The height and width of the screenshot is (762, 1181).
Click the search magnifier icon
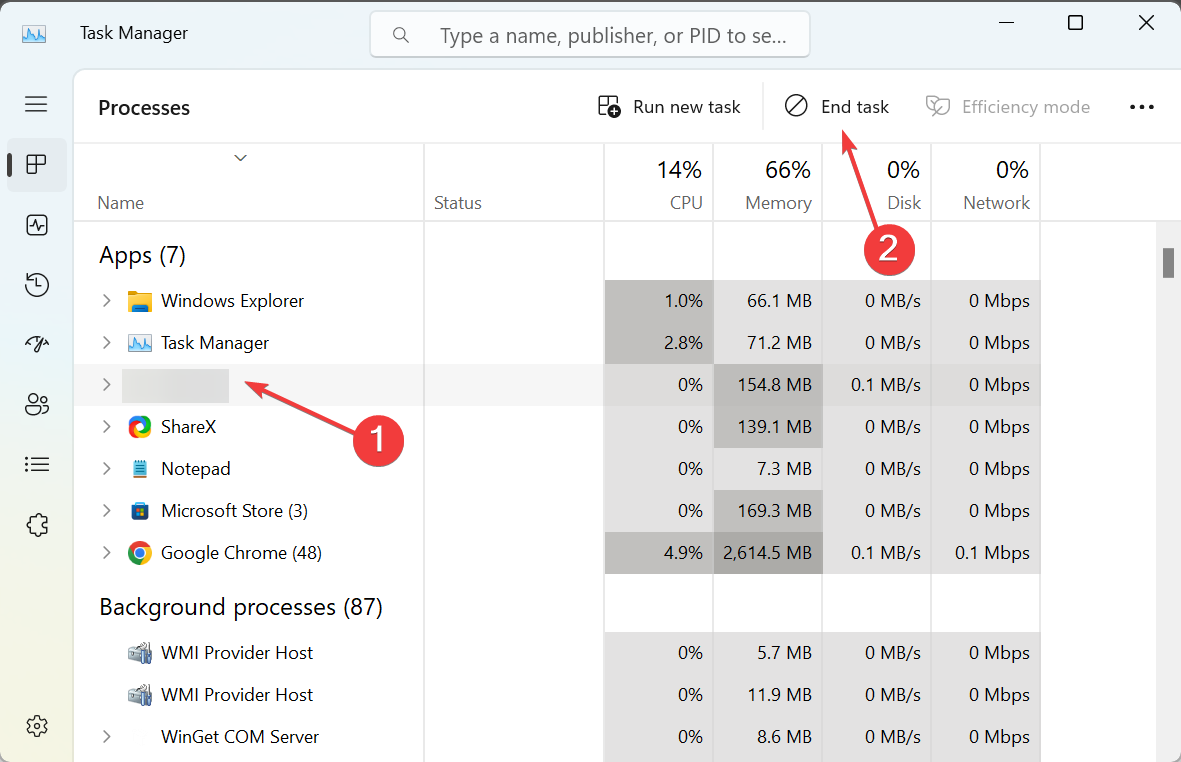pyautogui.click(x=401, y=35)
